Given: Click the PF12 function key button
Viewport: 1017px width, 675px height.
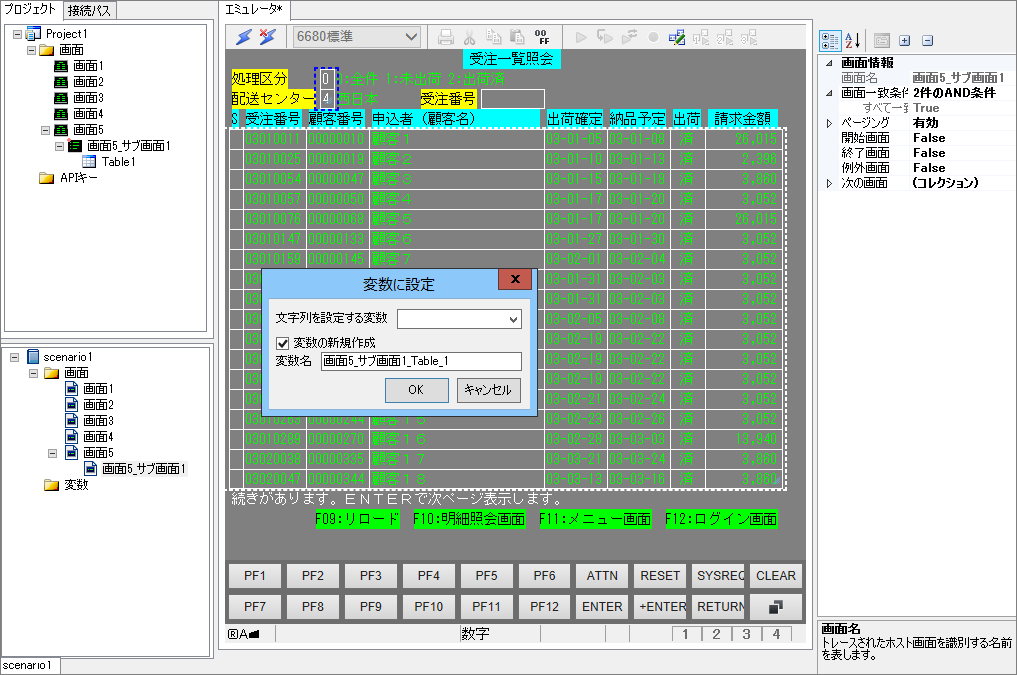Looking at the screenshot, I should pos(544,607).
